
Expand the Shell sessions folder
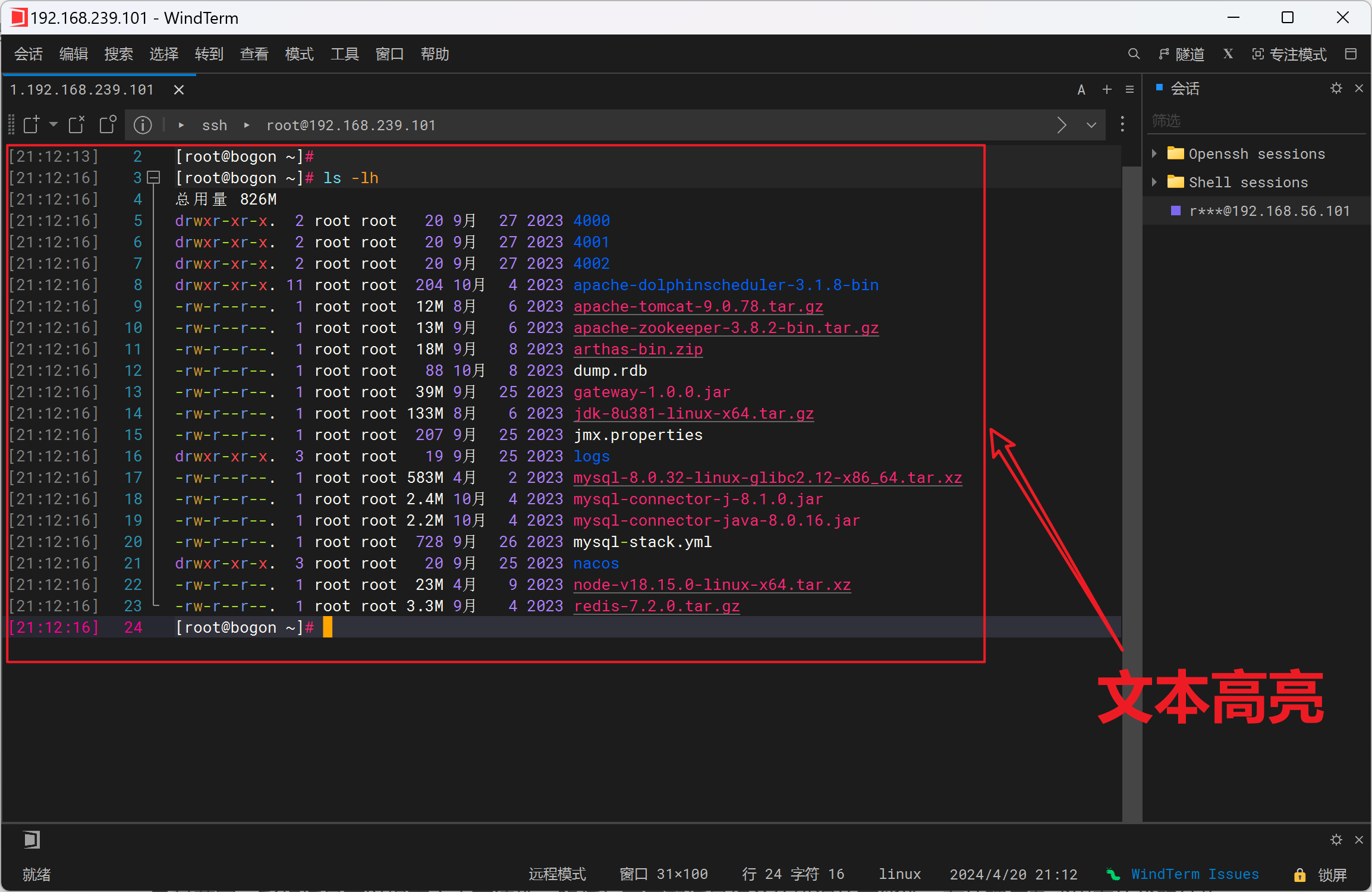pos(1154,182)
